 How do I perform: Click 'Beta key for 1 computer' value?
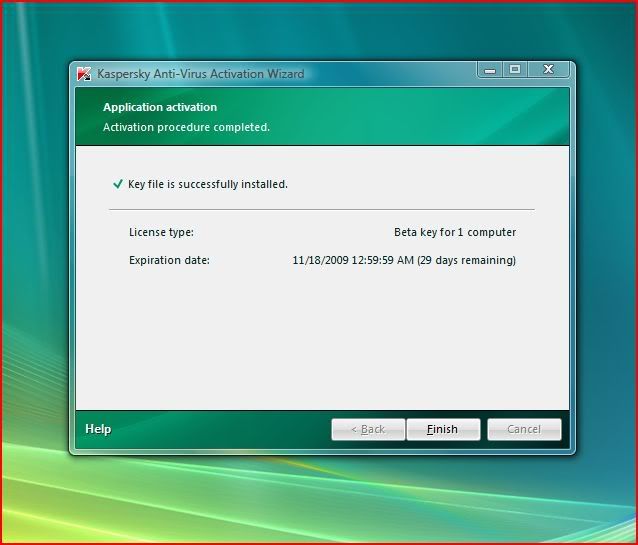[455, 232]
